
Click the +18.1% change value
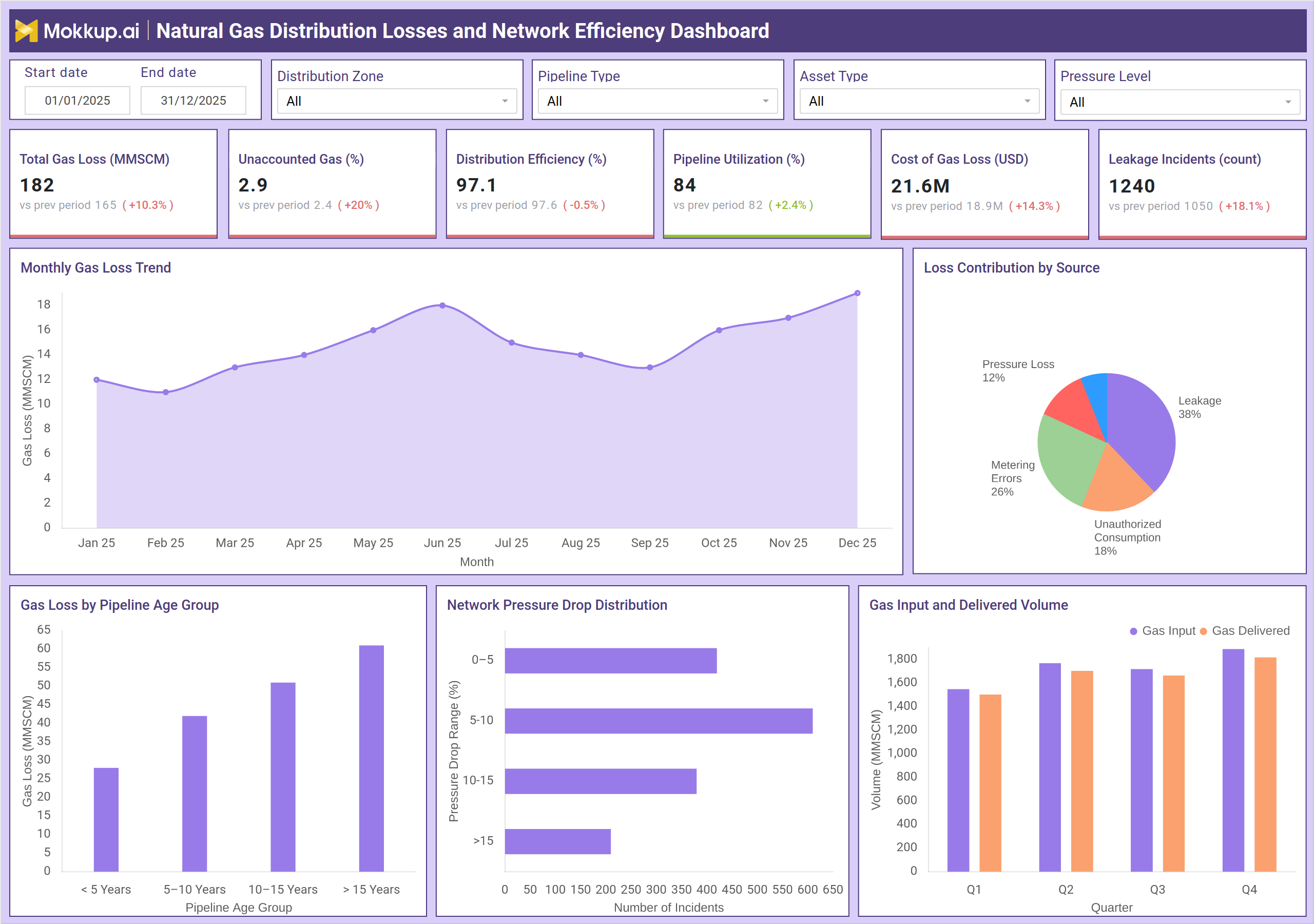click(1244, 206)
